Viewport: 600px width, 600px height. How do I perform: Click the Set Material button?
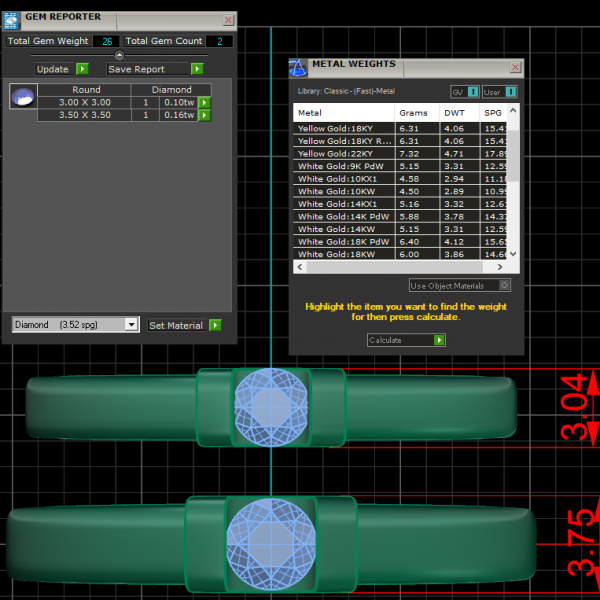176,325
